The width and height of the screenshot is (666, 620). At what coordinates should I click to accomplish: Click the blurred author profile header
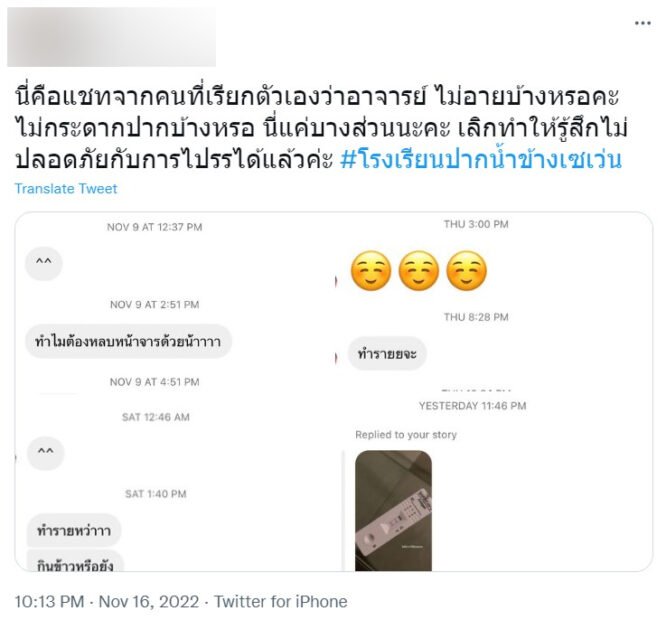point(111,37)
